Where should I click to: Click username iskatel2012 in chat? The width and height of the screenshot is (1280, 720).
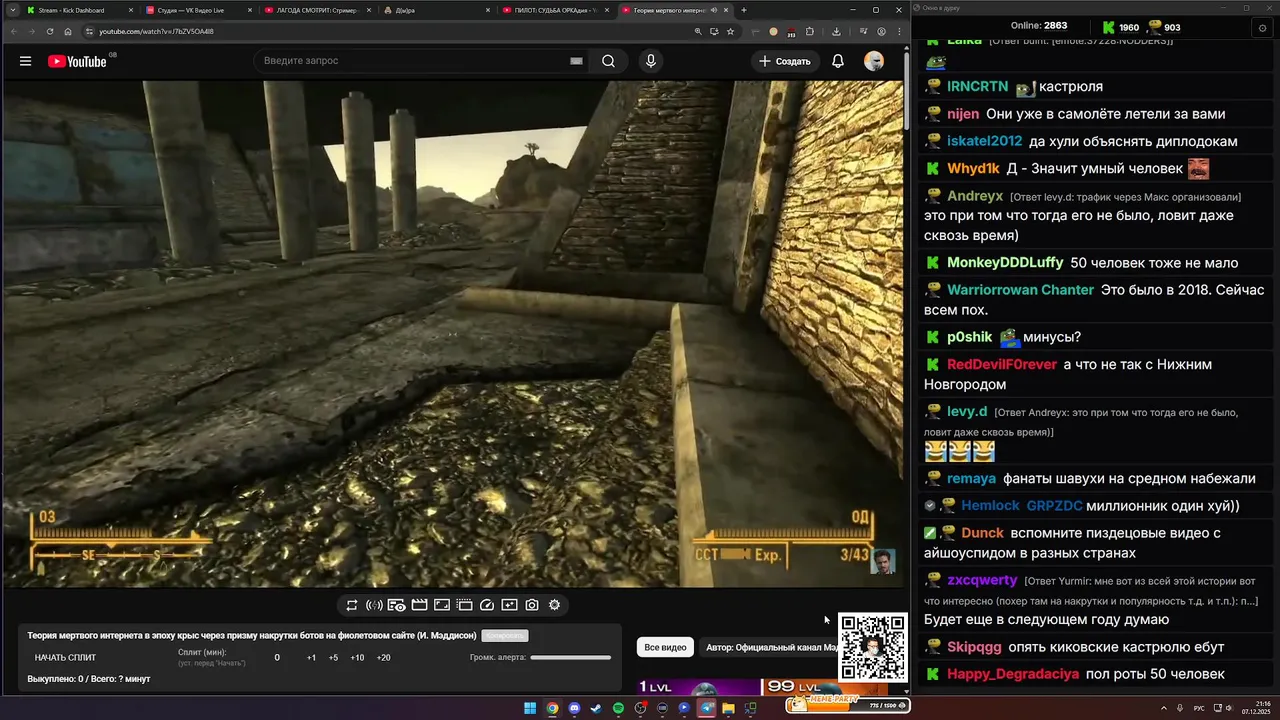pyautogui.click(x=985, y=141)
